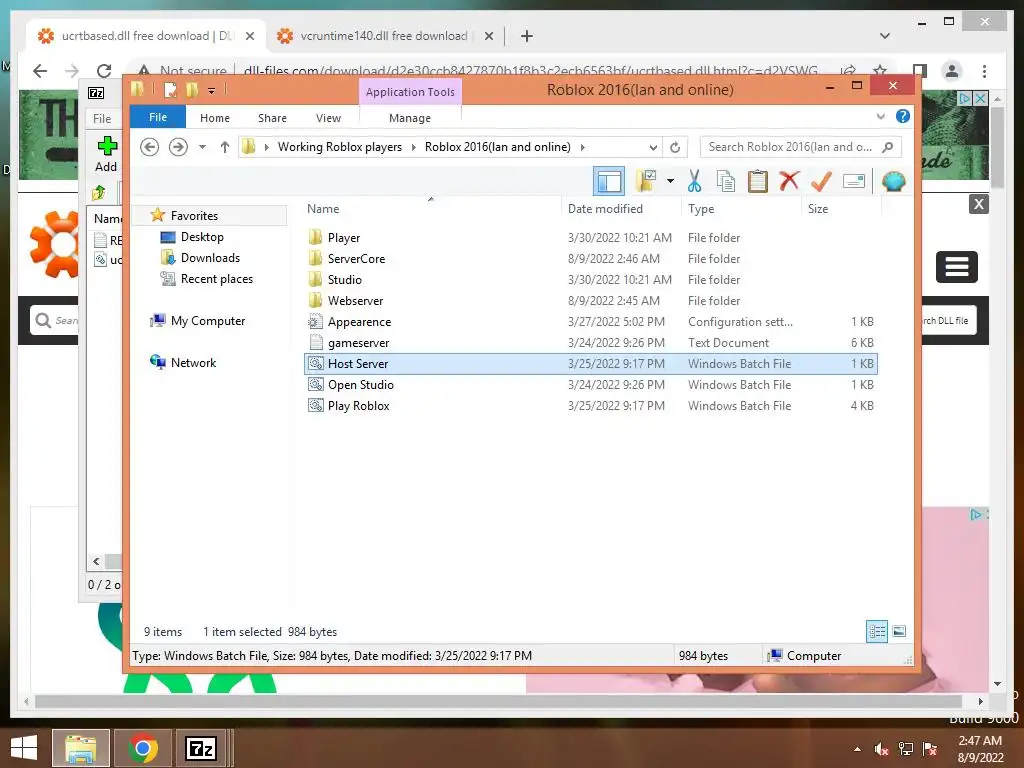
Task: Select Network in navigation pane
Action: [193, 362]
